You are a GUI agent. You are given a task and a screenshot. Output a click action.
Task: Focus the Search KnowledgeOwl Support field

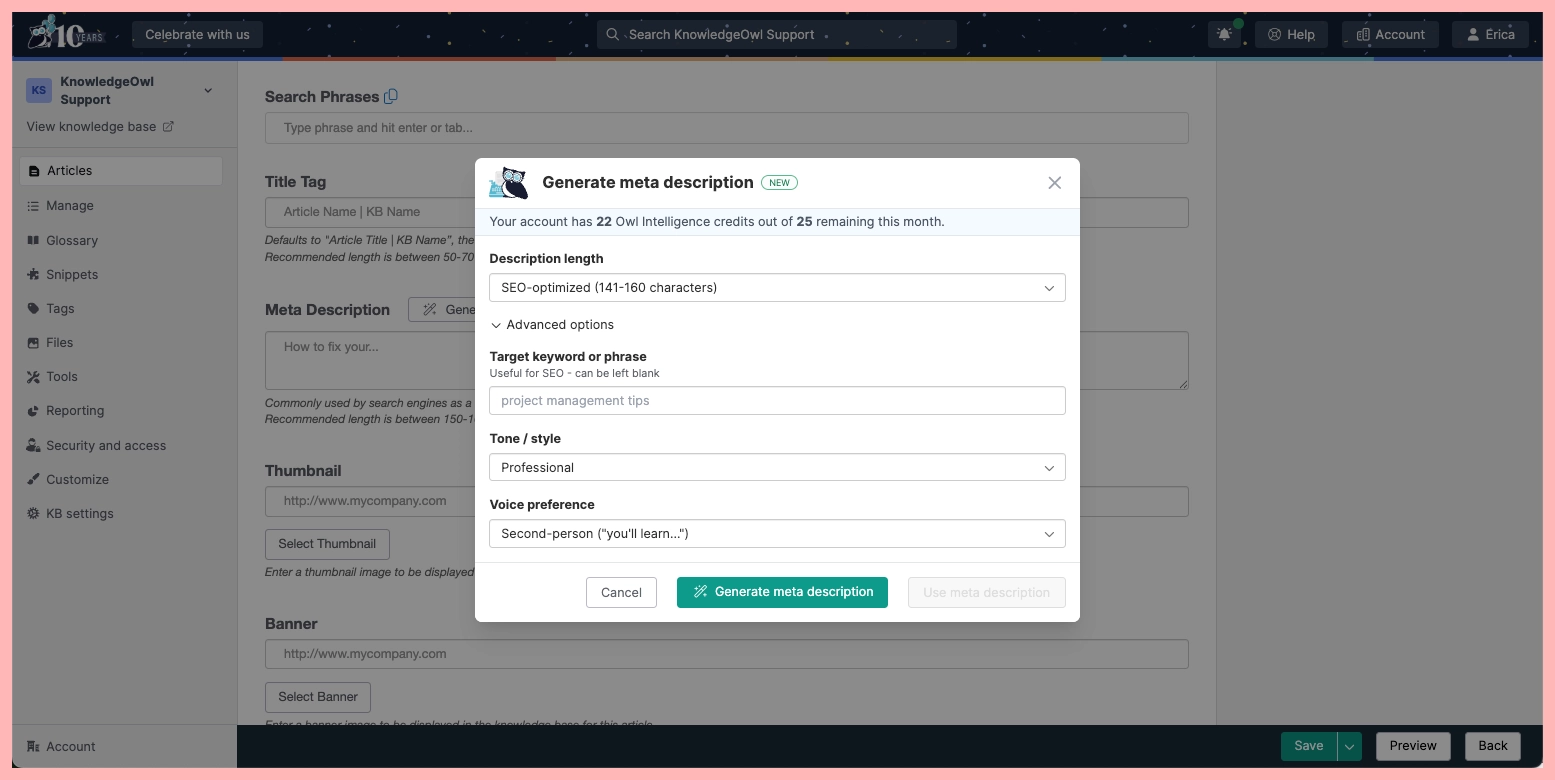777,34
